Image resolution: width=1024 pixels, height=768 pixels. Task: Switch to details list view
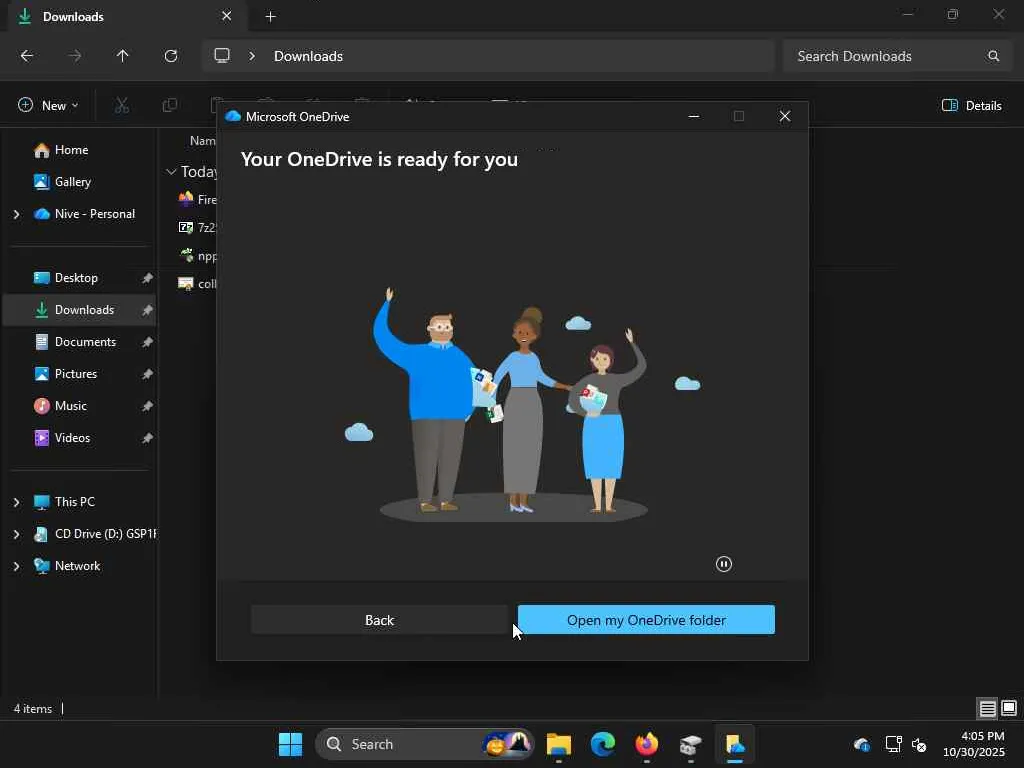[x=987, y=709]
